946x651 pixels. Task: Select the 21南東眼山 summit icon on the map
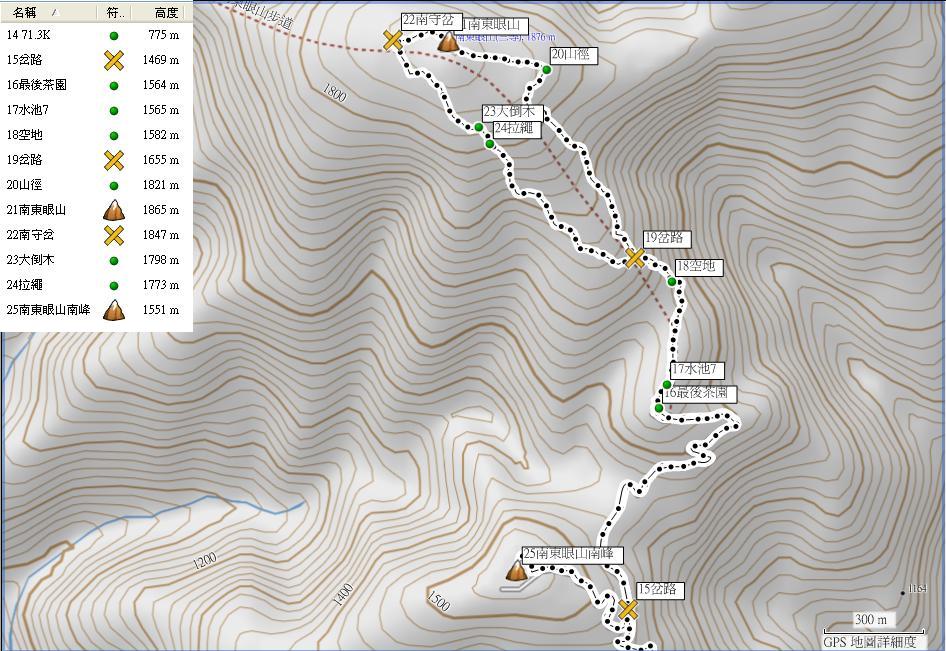[x=448, y=42]
